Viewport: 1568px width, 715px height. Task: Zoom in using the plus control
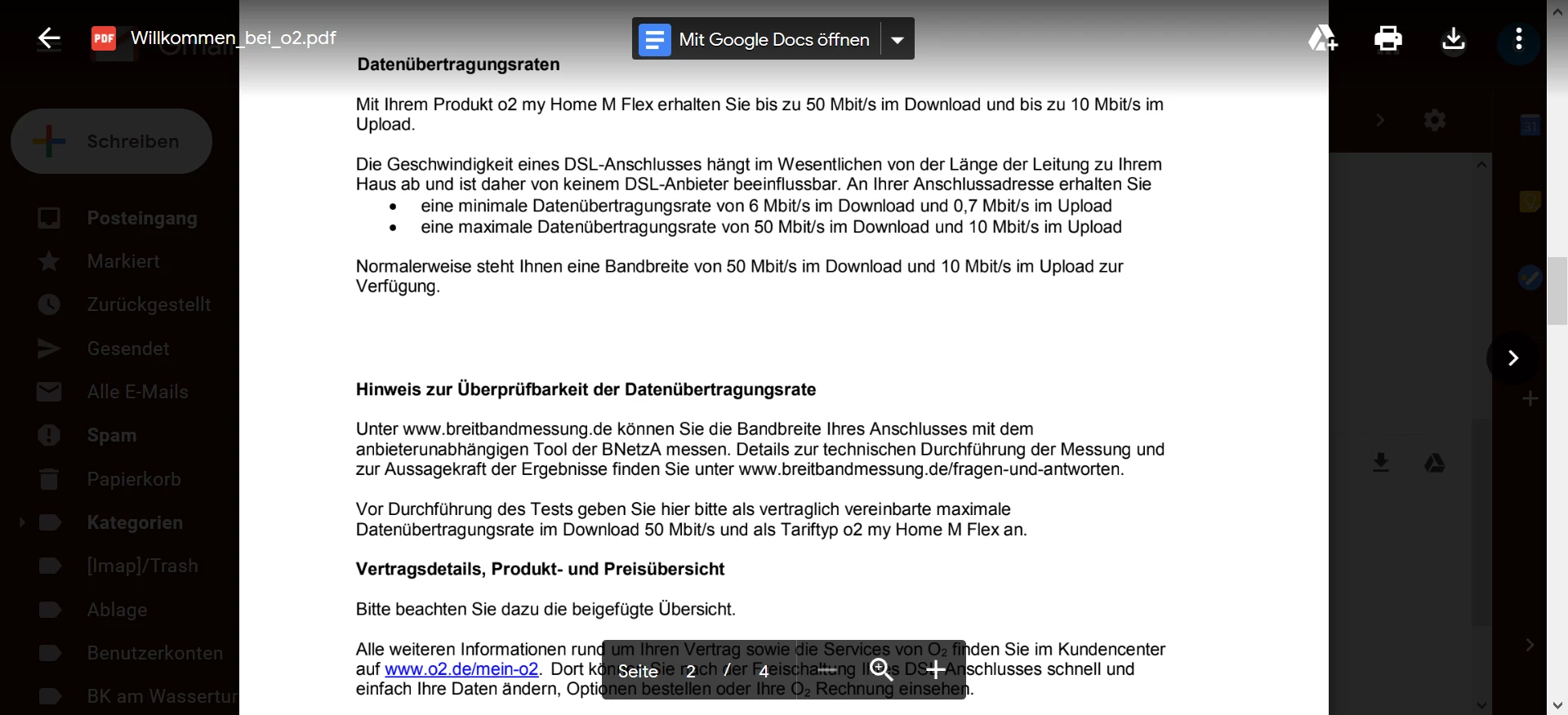[x=936, y=670]
